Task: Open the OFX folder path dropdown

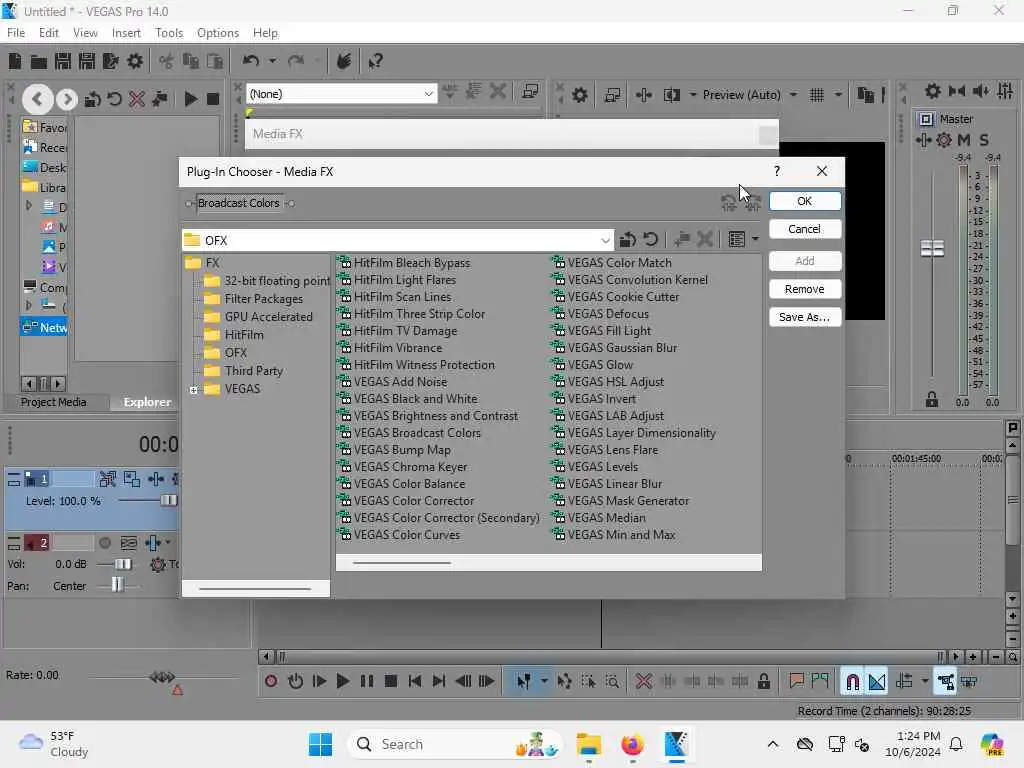Action: [x=605, y=240]
